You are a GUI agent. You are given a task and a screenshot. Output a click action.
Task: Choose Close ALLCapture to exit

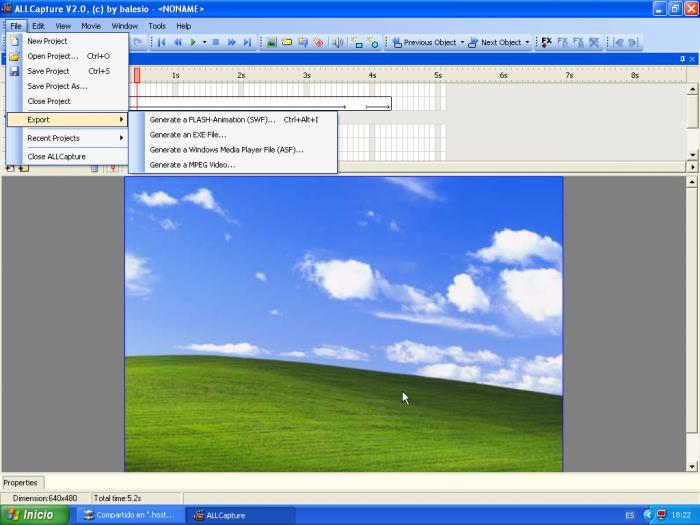[67, 157]
